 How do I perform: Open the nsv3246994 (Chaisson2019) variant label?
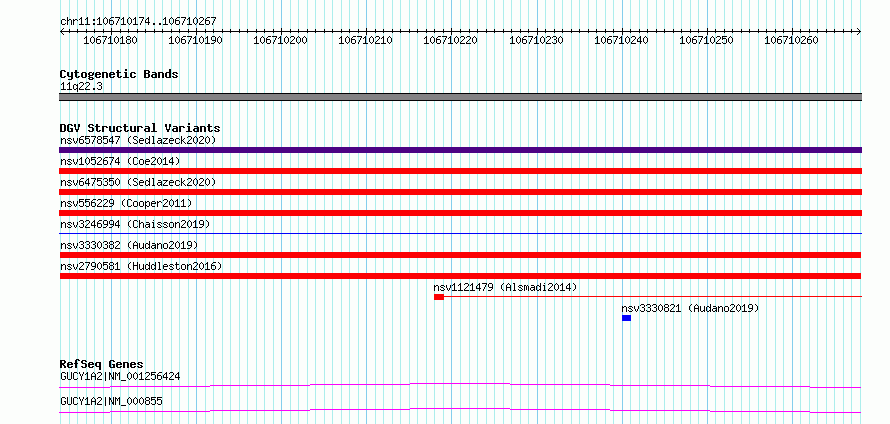135,224
